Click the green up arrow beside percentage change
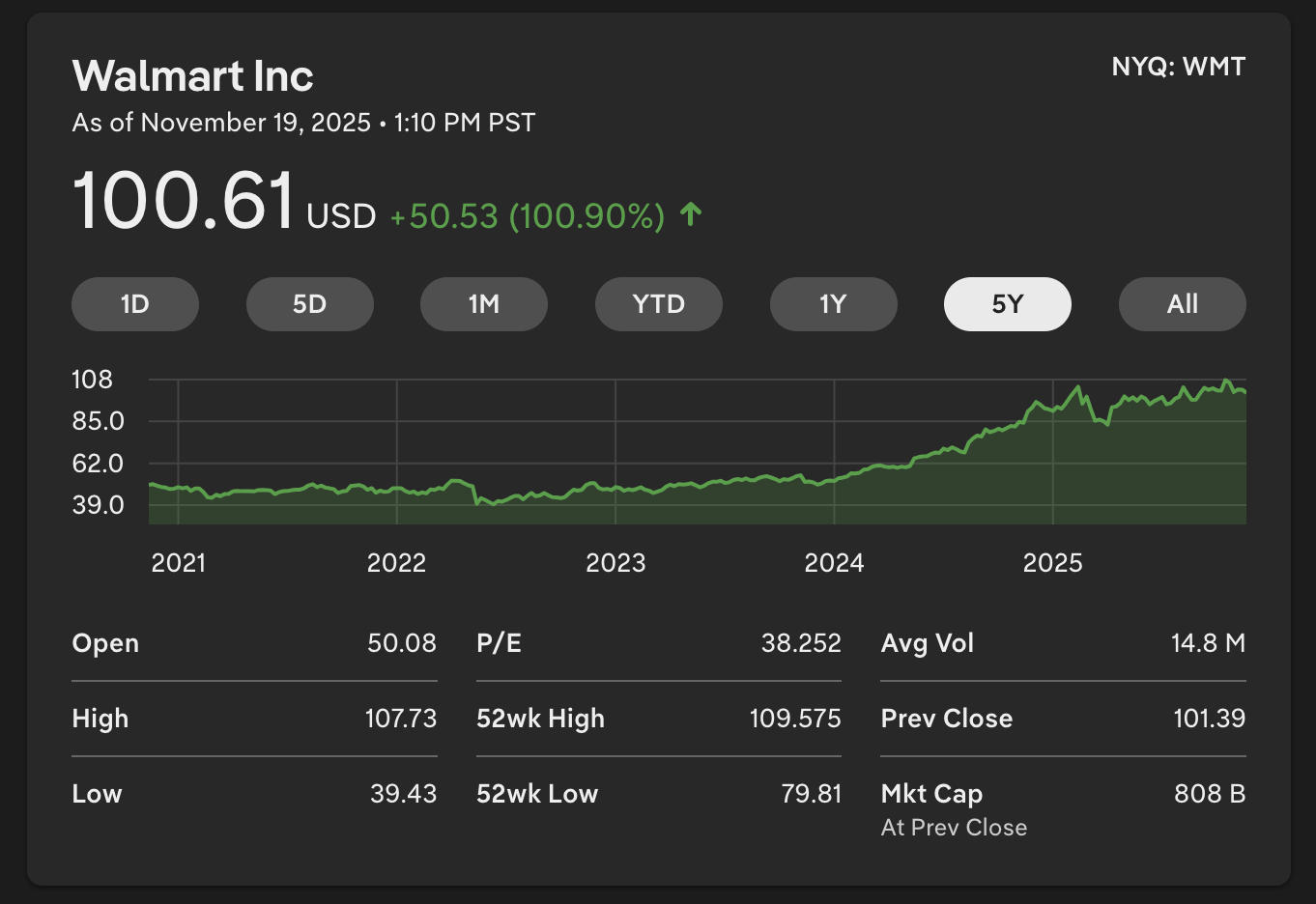 [x=690, y=213]
